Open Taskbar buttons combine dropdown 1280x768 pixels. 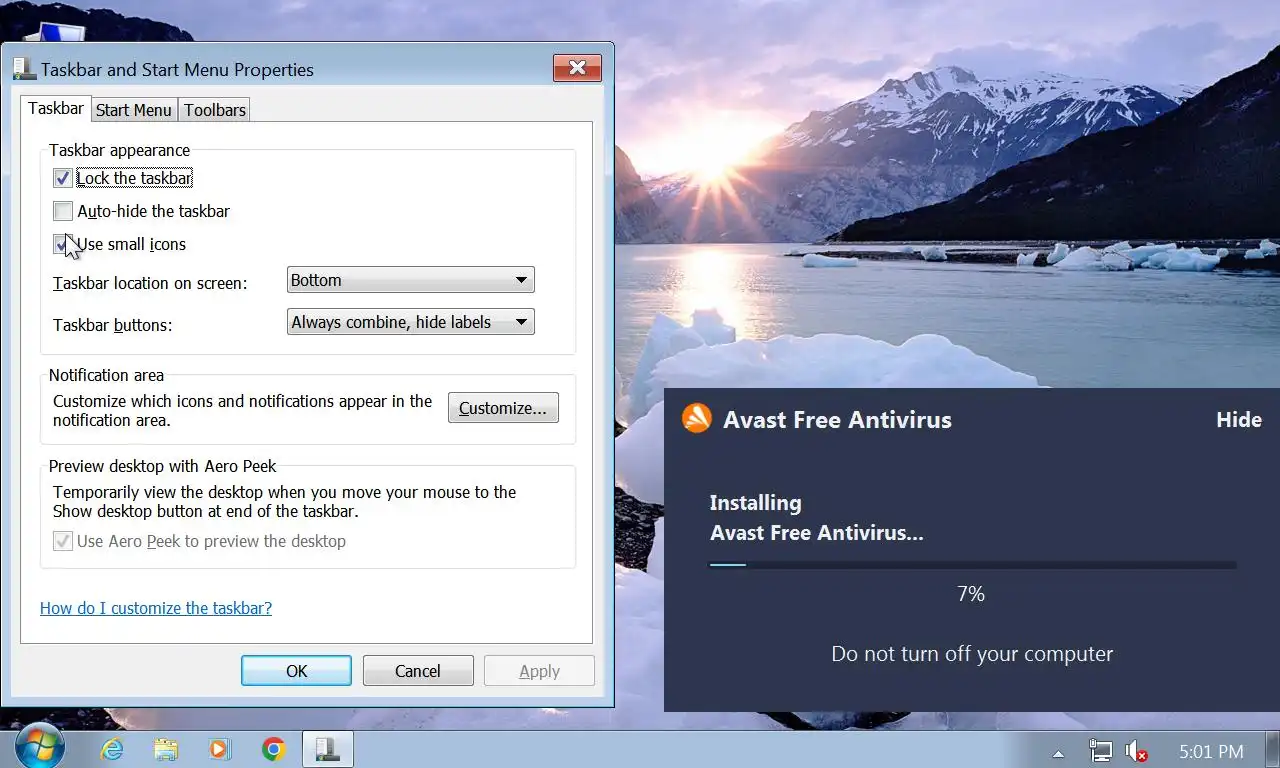[410, 322]
